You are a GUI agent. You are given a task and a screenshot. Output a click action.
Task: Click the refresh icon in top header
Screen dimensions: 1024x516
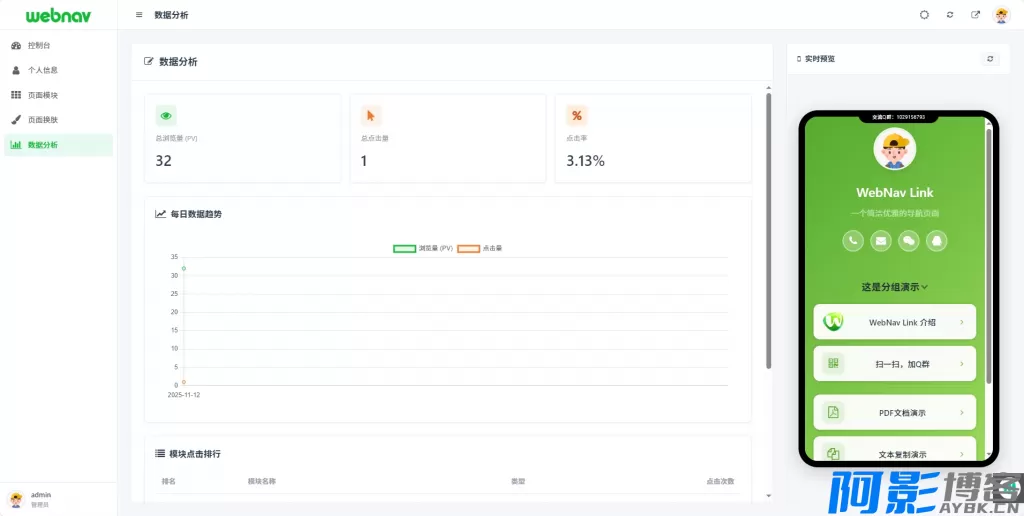[950, 15]
